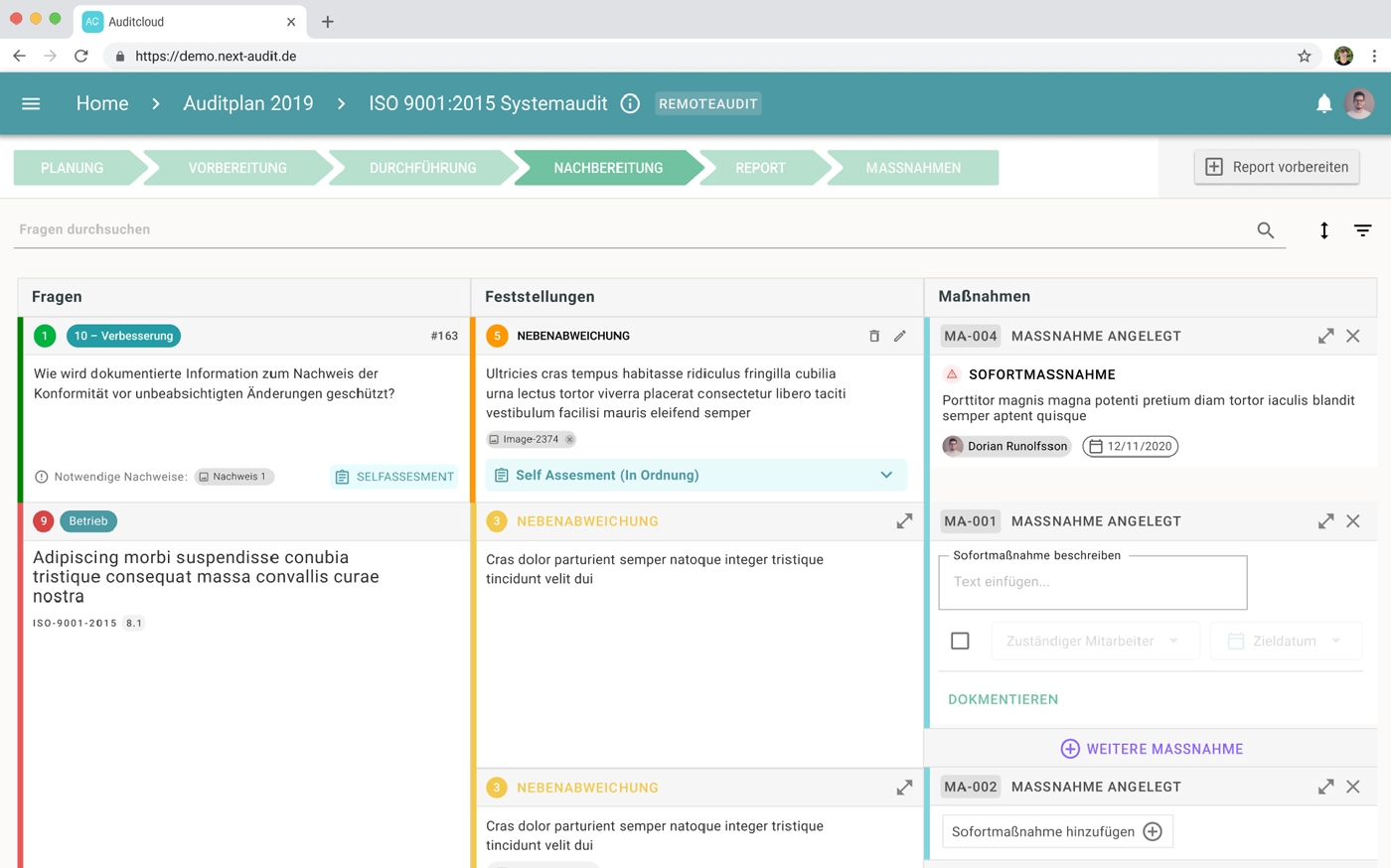Screen dimensions: 1391x868
Task: Open the filter list icon
Action: point(1362,230)
